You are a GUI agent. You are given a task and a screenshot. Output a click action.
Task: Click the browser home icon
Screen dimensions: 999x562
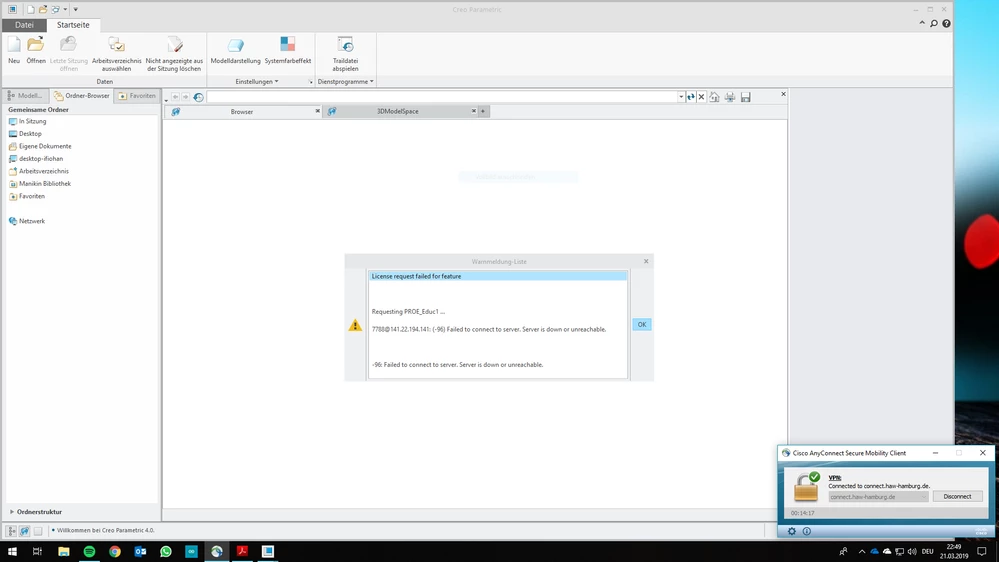pyautogui.click(x=714, y=97)
